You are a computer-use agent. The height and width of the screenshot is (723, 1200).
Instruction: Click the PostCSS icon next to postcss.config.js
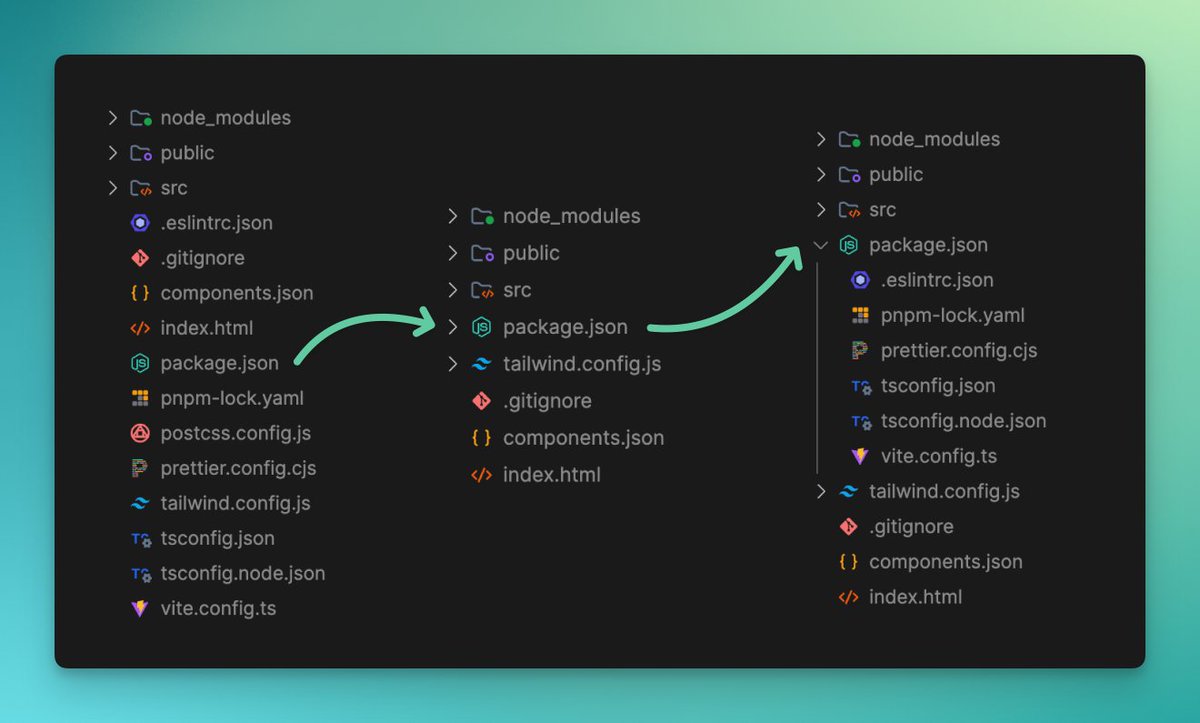click(x=139, y=433)
